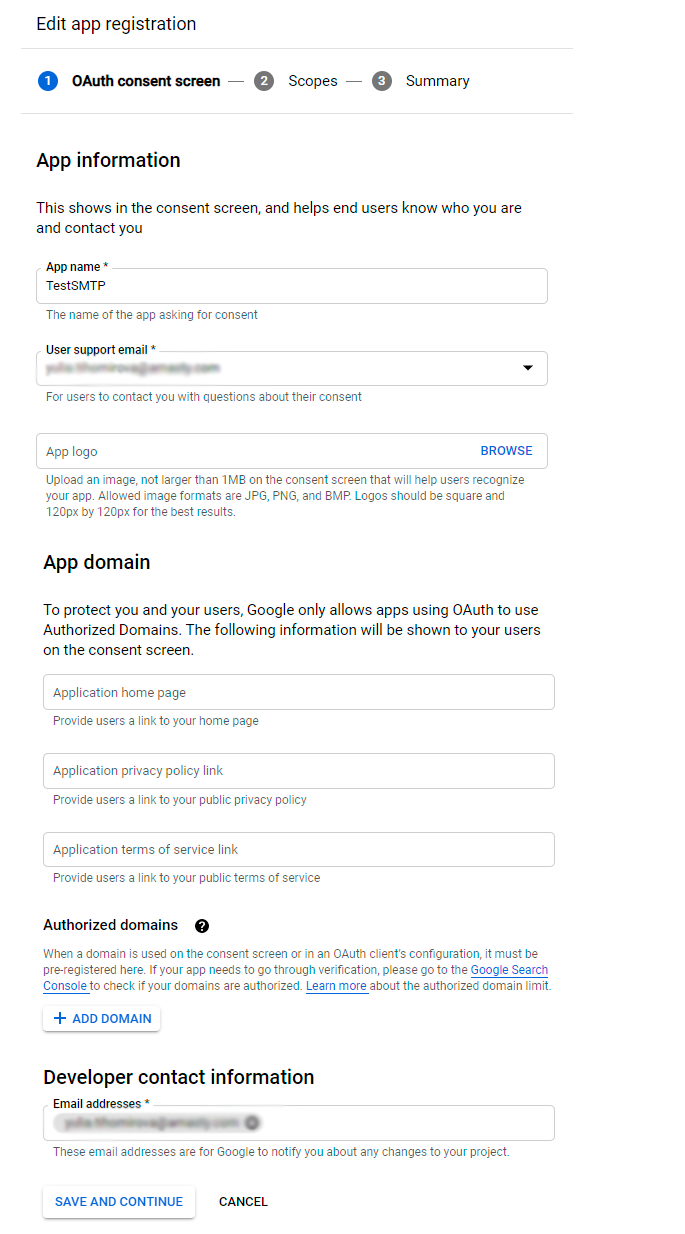Click the step 3 Summary number circle
Viewport: 685px width, 1234px height.
point(382,81)
